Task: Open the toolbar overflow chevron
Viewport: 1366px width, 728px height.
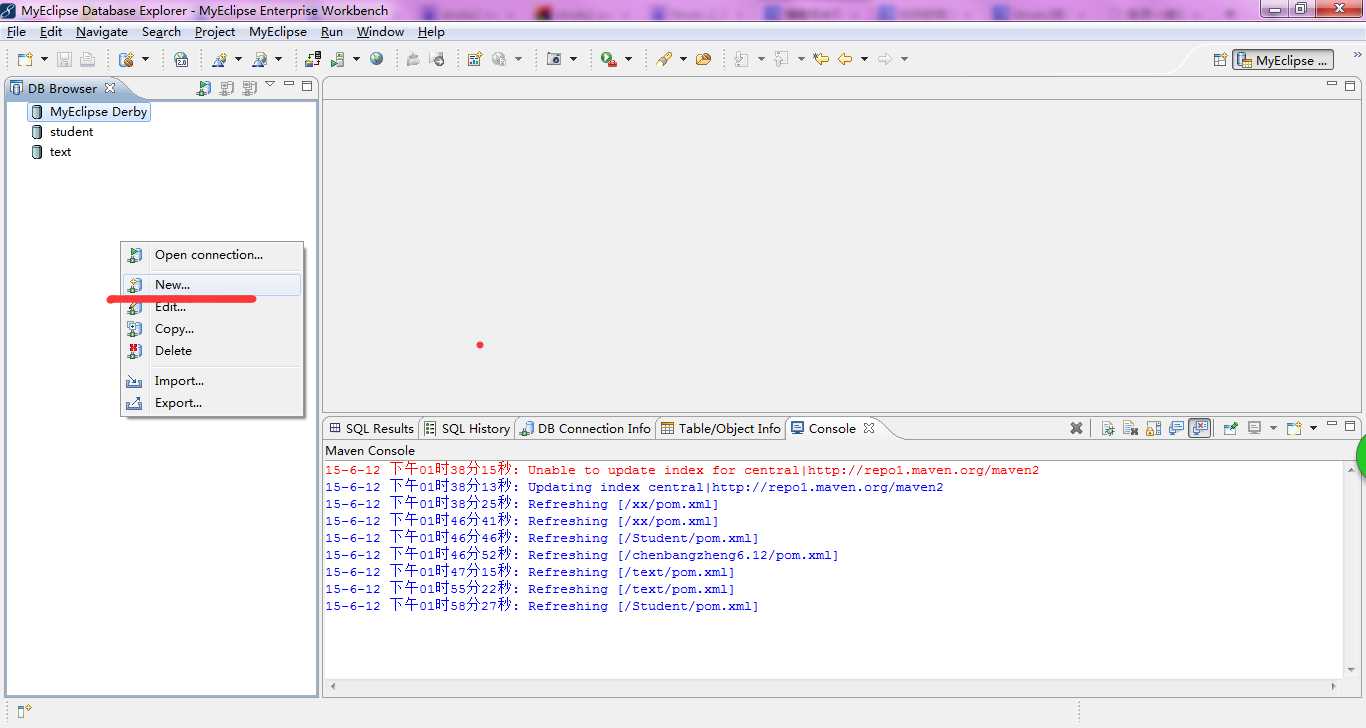Action: tap(1357, 54)
